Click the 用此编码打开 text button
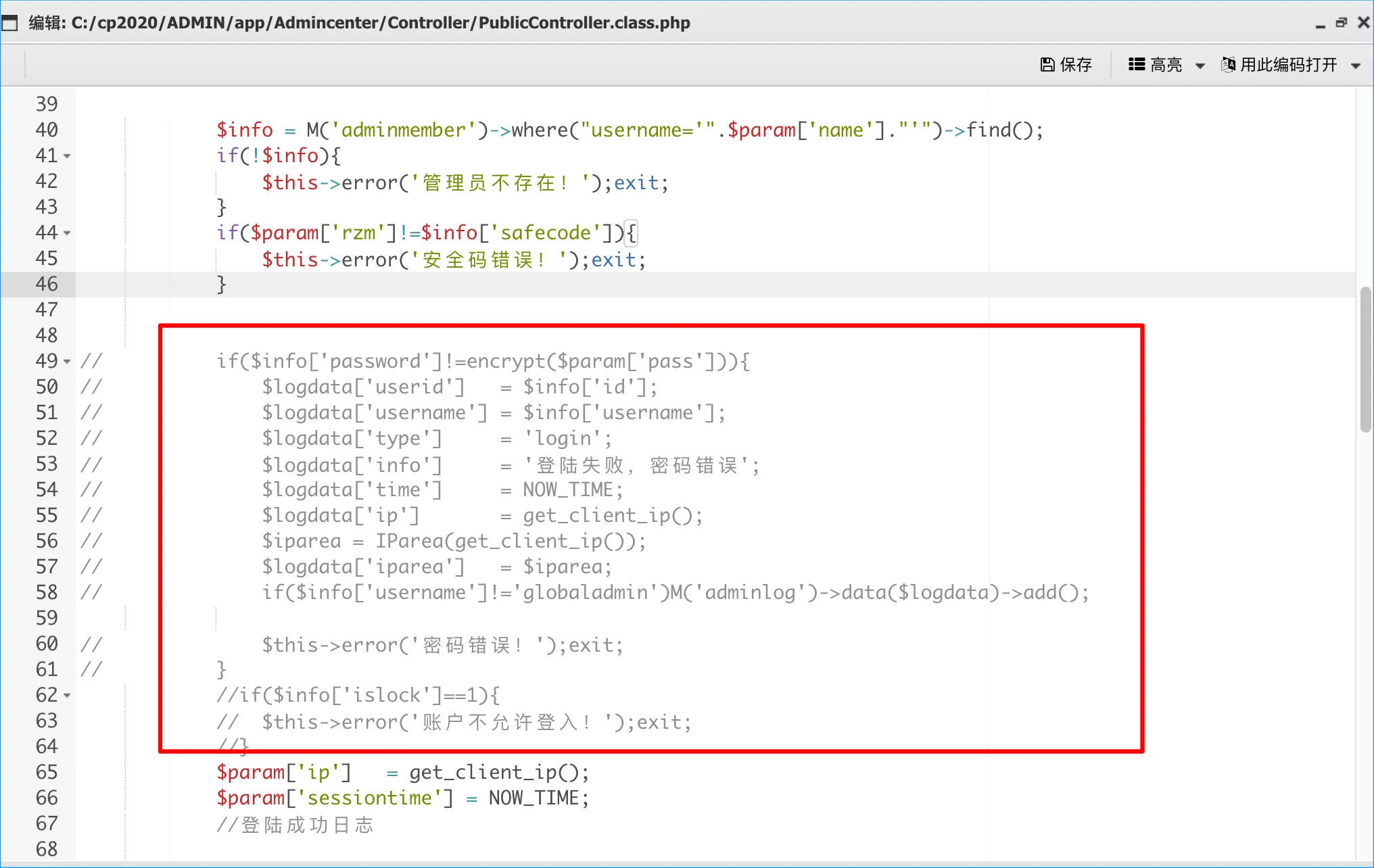This screenshot has height=868, width=1374. pos(1288,65)
